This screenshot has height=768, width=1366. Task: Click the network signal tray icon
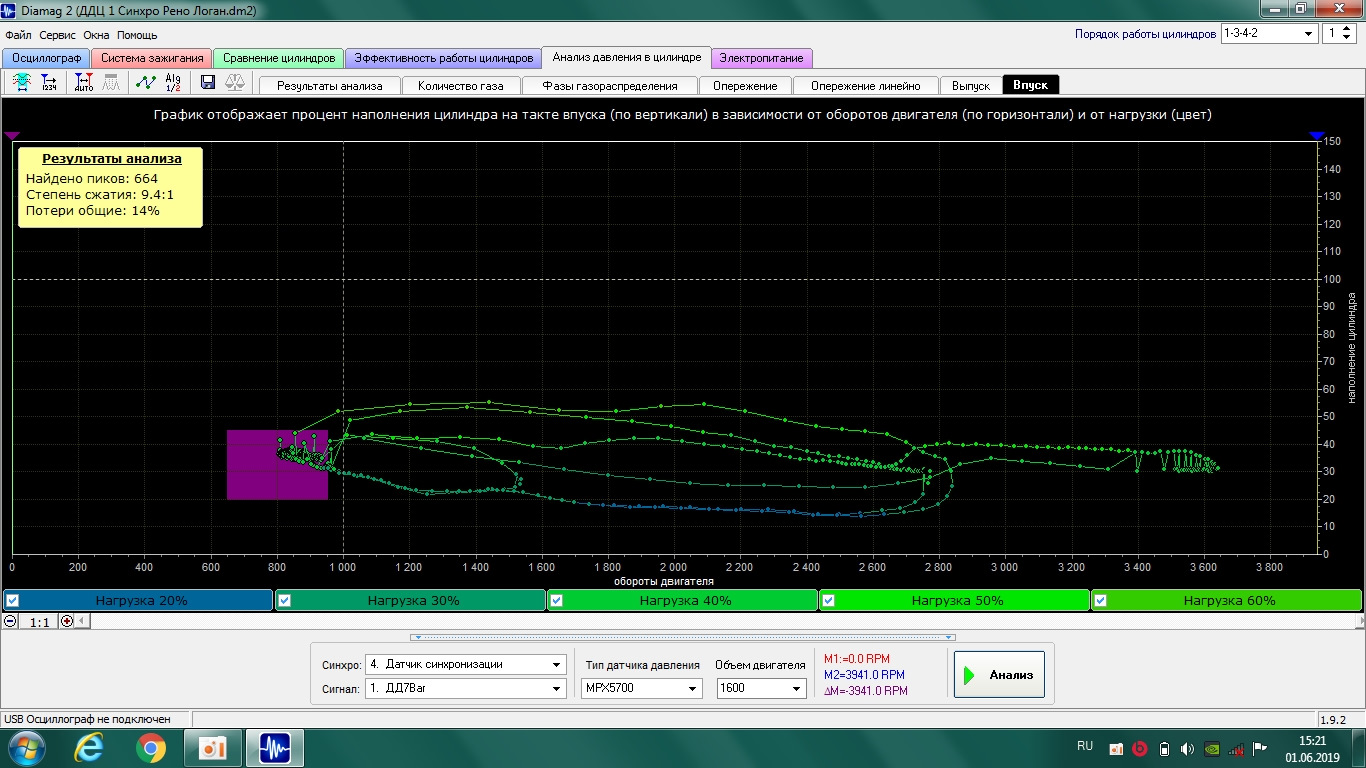coord(1236,747)
